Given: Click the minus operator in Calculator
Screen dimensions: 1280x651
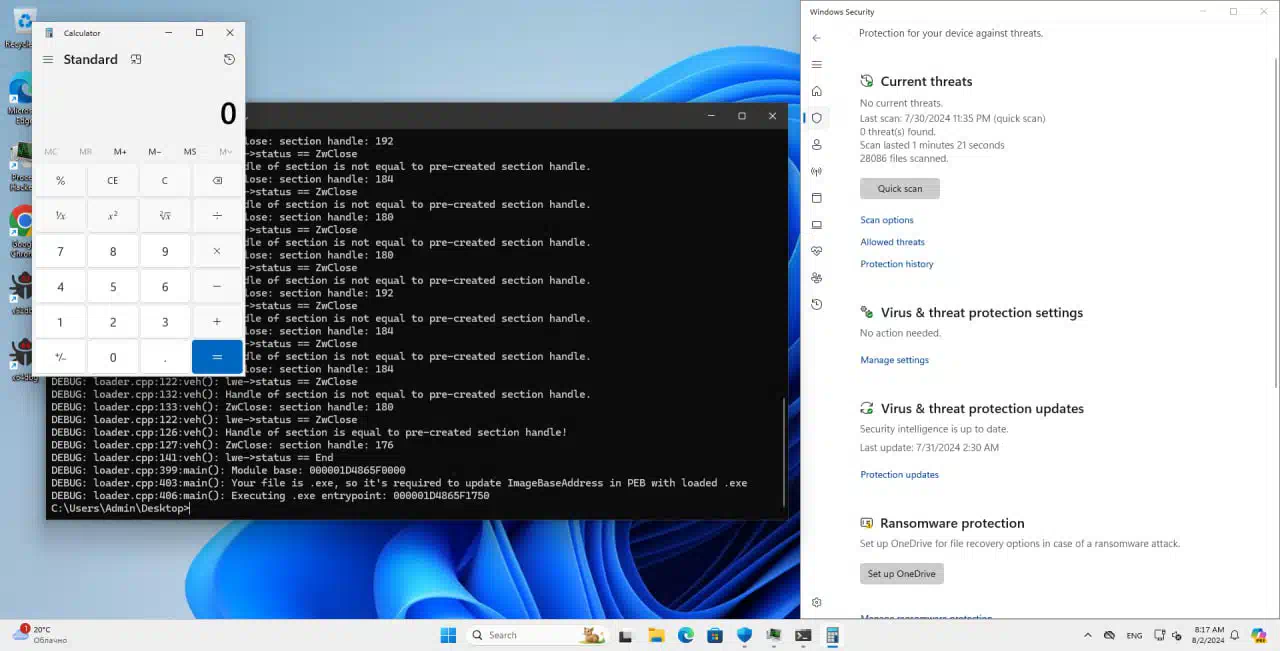Looking at the screenshot, I should pos(217,286).
